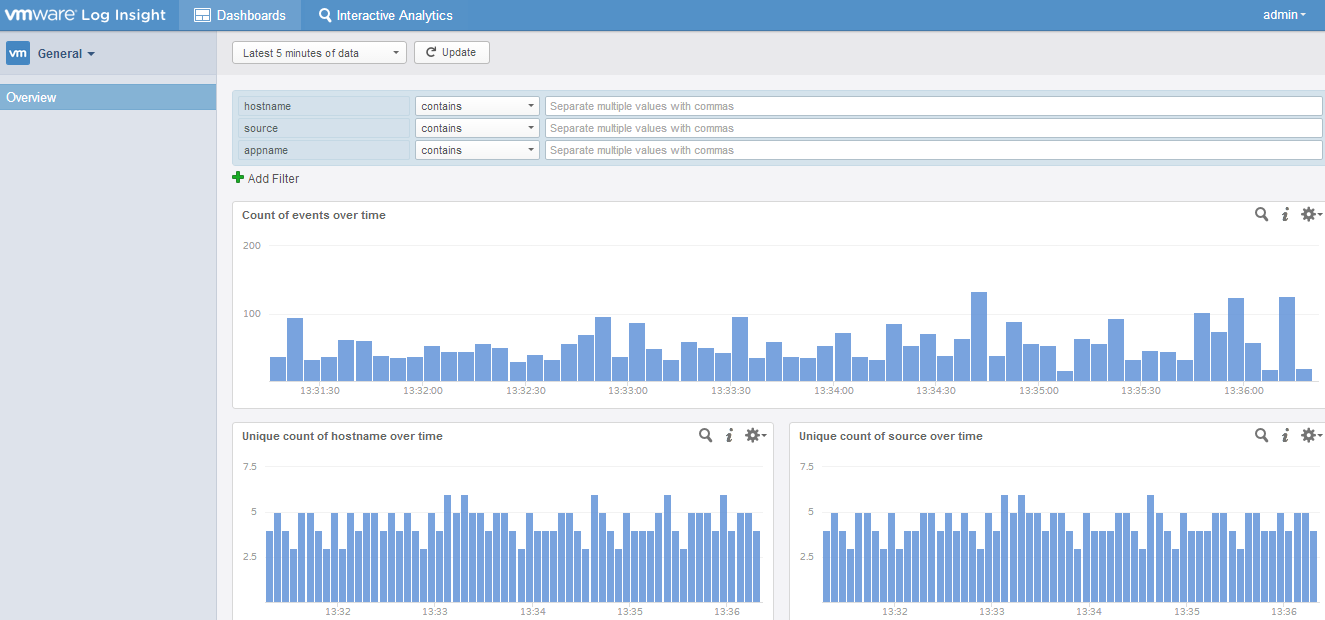The width and height of the screenshot is (1325, 620).
Task: Switch to Interactive Analytics tab
Action: 385,15
